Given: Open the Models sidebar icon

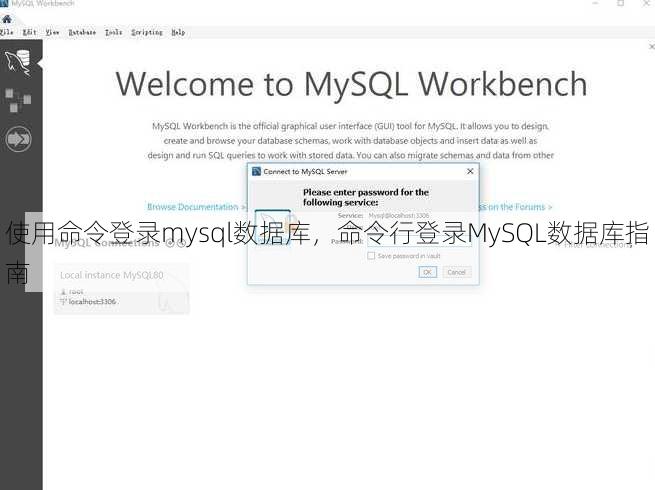Looking at the screenshot, I should [18, 99].
